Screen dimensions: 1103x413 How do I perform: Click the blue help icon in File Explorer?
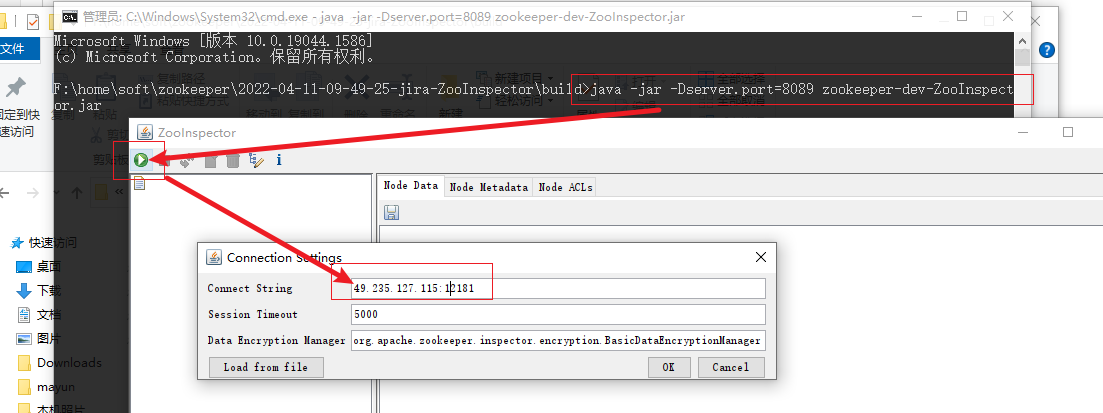[1047, 50]
